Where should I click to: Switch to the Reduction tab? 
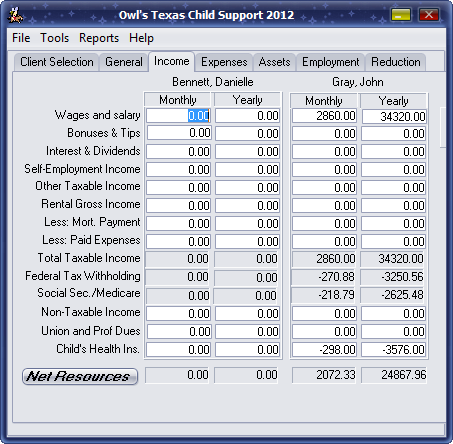[396, 62]
